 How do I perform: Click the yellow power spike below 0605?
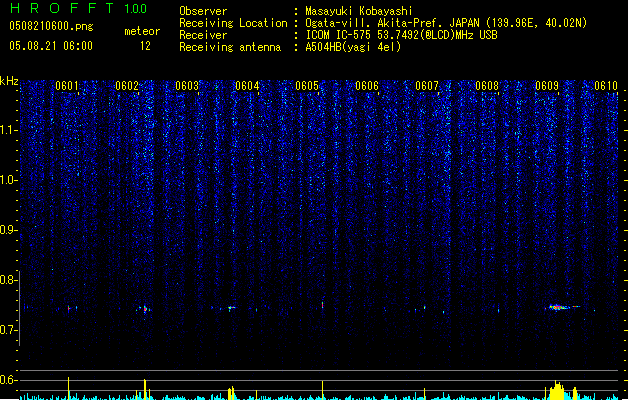coord(323,390)
